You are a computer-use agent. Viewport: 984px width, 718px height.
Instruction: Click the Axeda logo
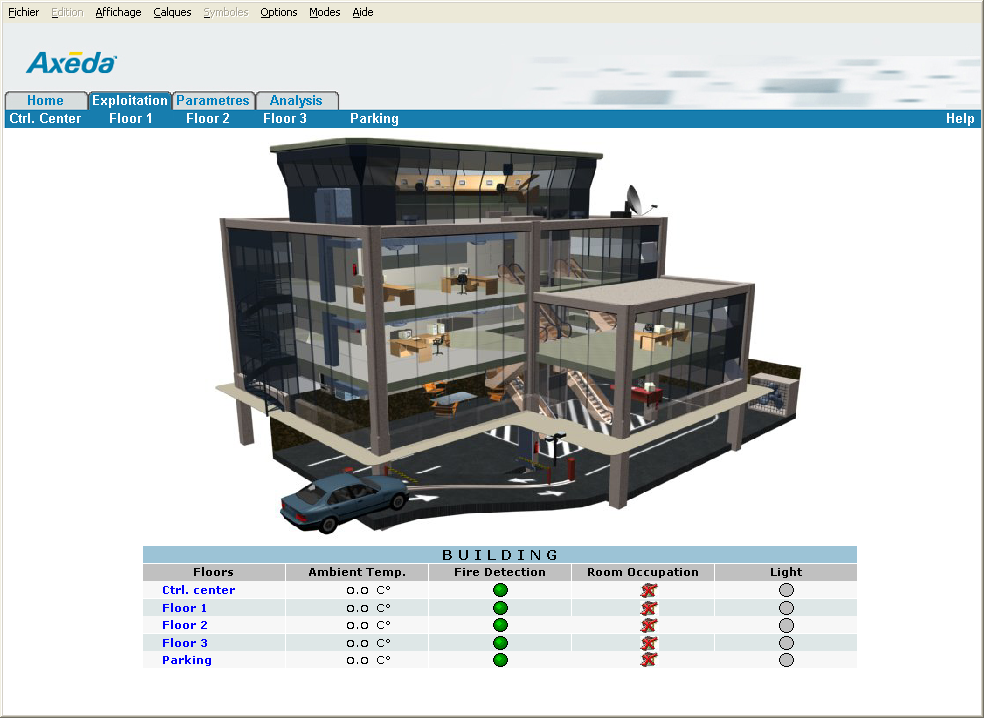pos(72,63)
